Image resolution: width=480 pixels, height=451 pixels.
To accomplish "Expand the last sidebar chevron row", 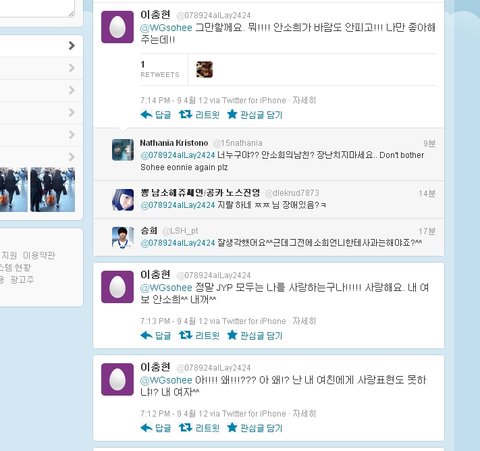I will 72,157.
